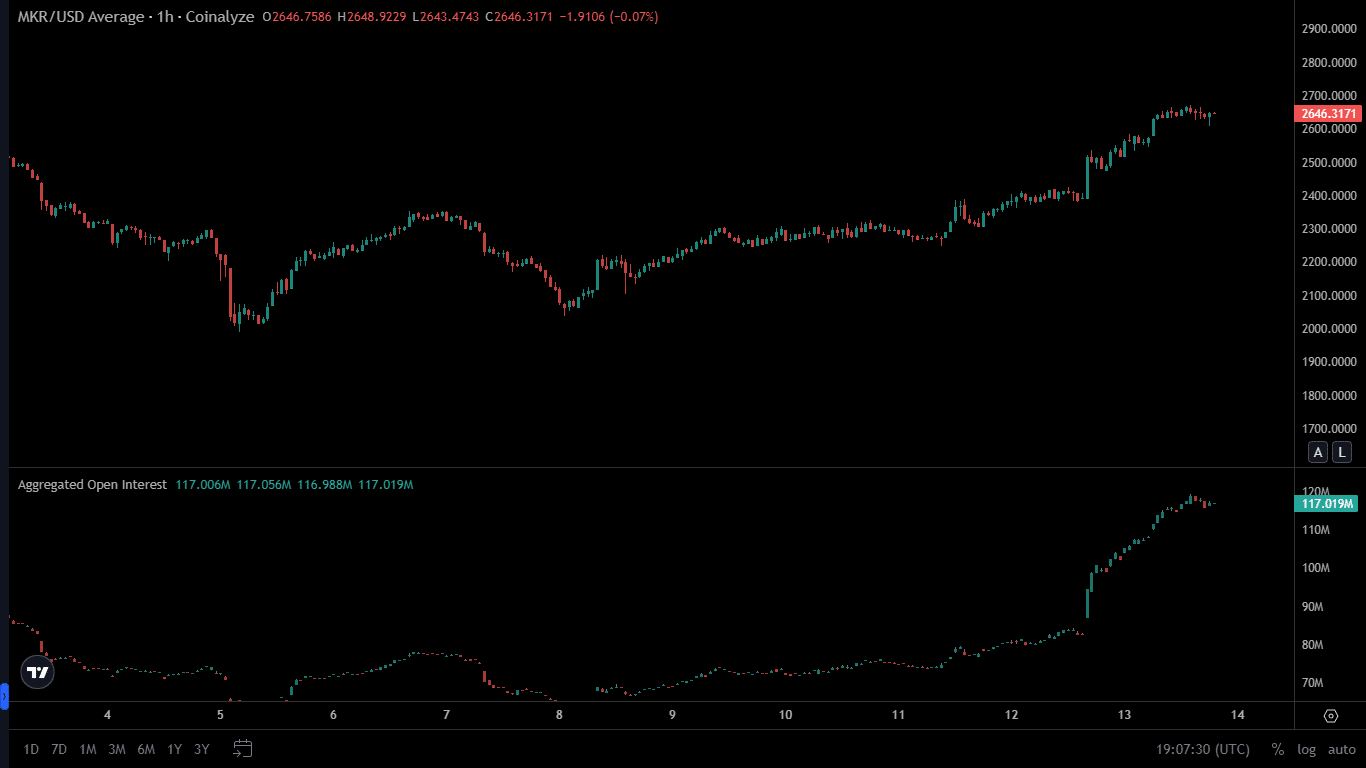Click date label 14 on time axis
The width and height of the screenshot is (1366, 768).
pos(1237,715)
